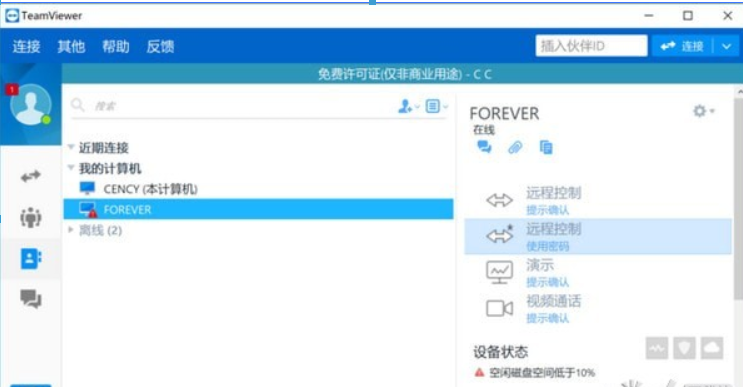Open the Chat sidebar icon
743x387 pixels.
[31, 299]
